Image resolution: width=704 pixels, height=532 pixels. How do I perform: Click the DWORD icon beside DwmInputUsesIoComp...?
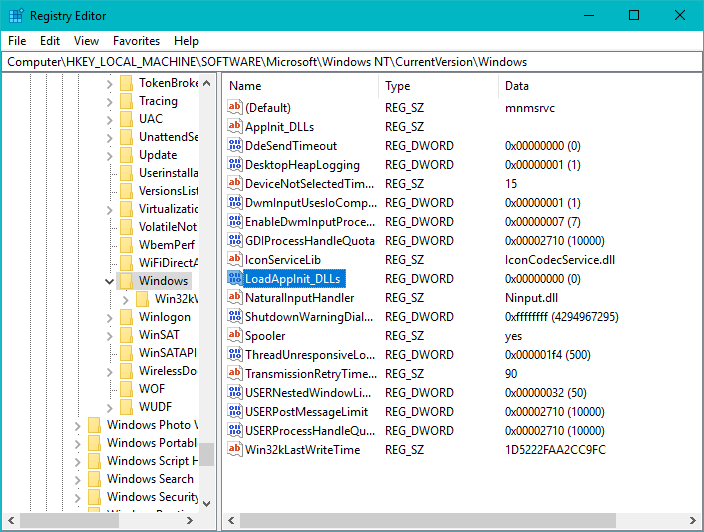[x=234, y=202]
